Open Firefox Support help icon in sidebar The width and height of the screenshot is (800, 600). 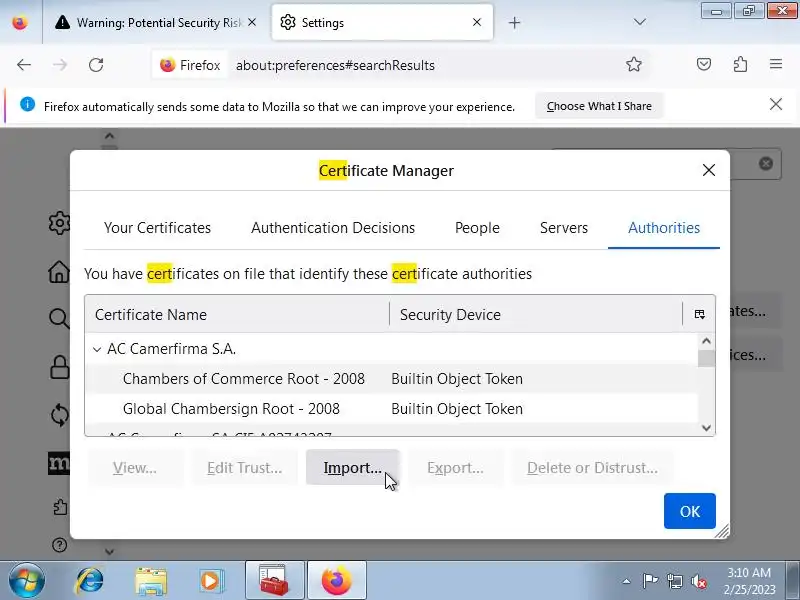59,545
